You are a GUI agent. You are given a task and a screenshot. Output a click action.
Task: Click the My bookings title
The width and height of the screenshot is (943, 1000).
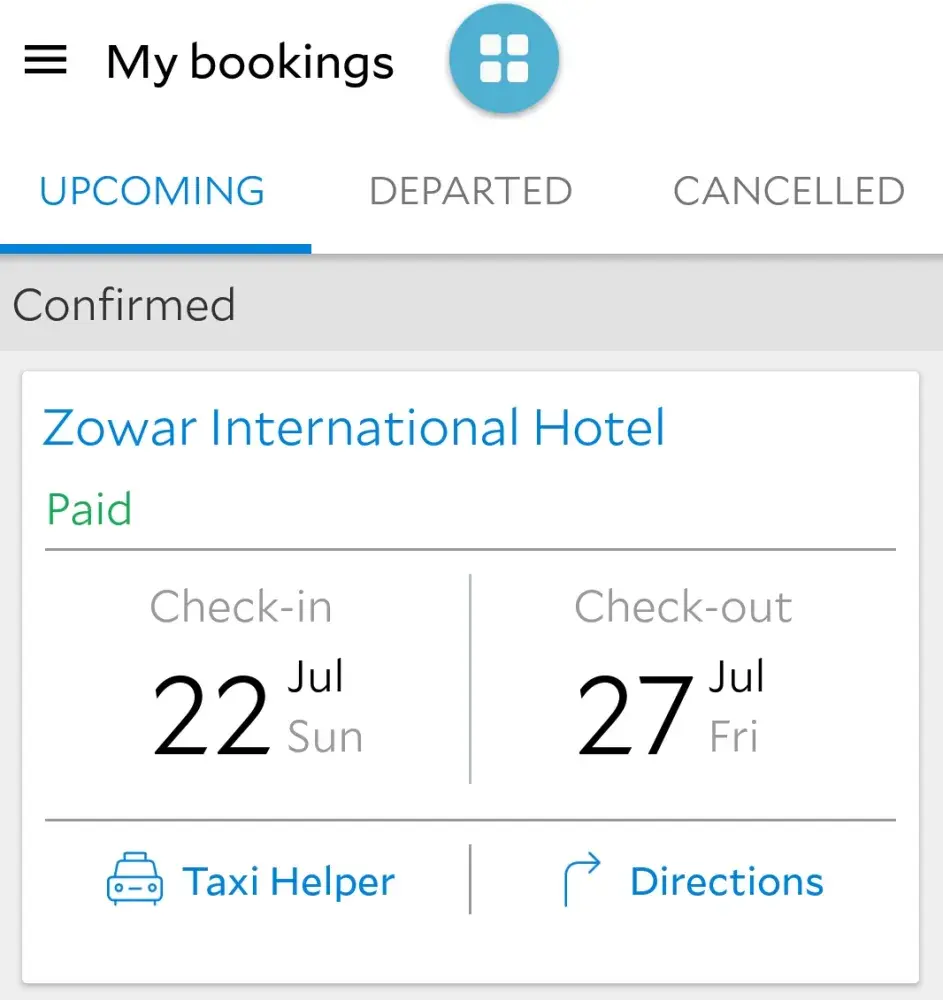pos(250,62)
